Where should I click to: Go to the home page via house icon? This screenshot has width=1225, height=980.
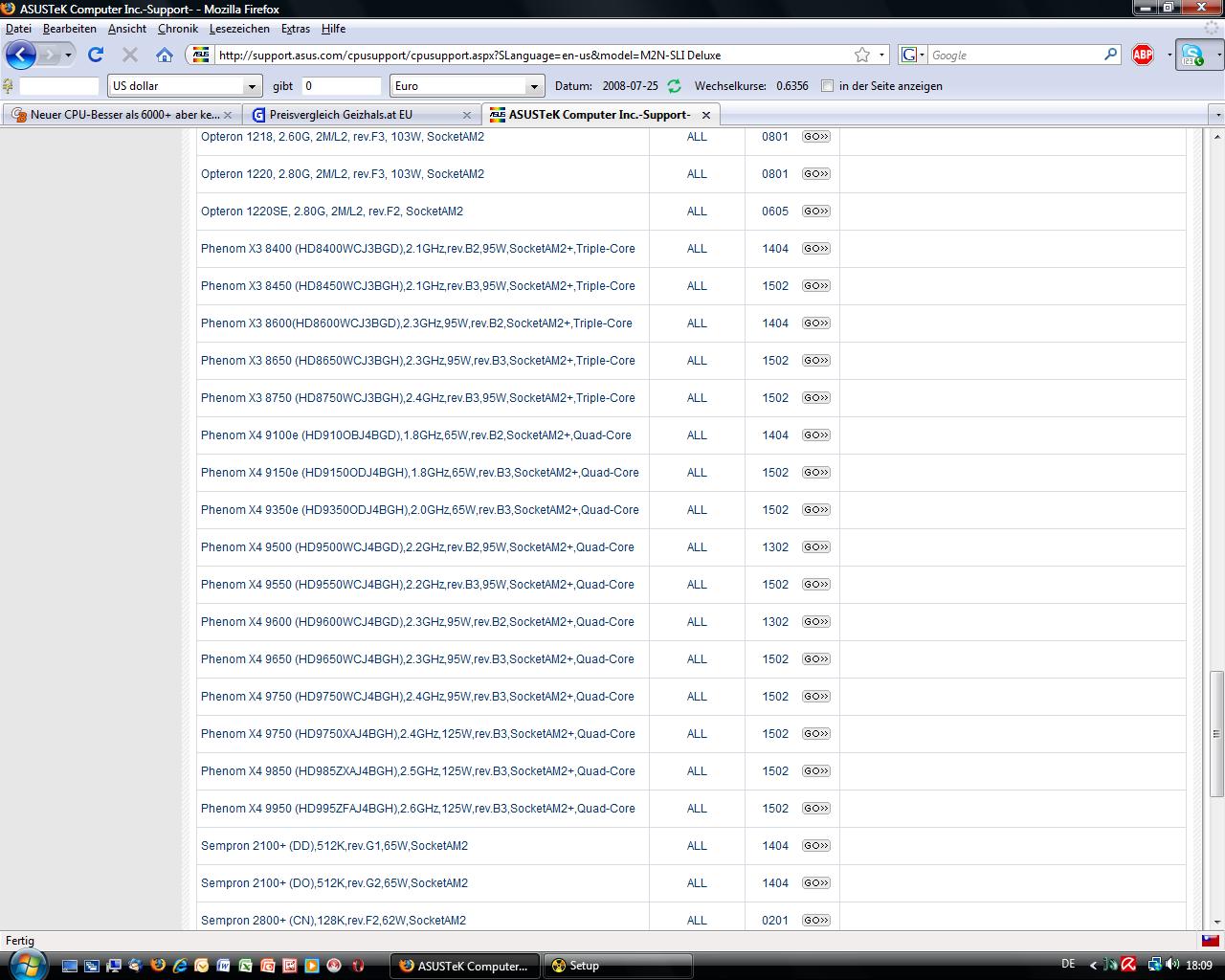point(165,55)
